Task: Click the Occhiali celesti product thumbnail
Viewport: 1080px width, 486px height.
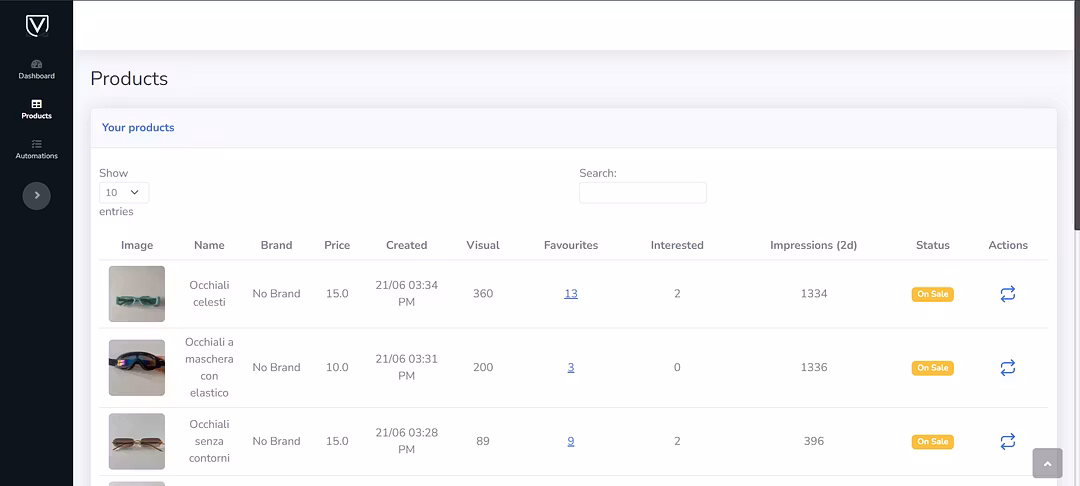Action: pyautogui.click(x=137, y=294)
